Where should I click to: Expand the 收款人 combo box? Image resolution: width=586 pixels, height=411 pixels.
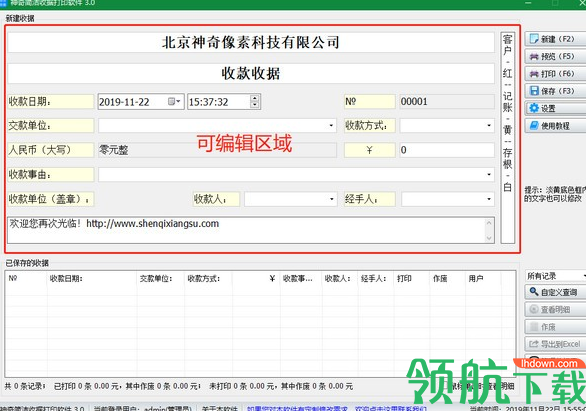tap(331, 199)
